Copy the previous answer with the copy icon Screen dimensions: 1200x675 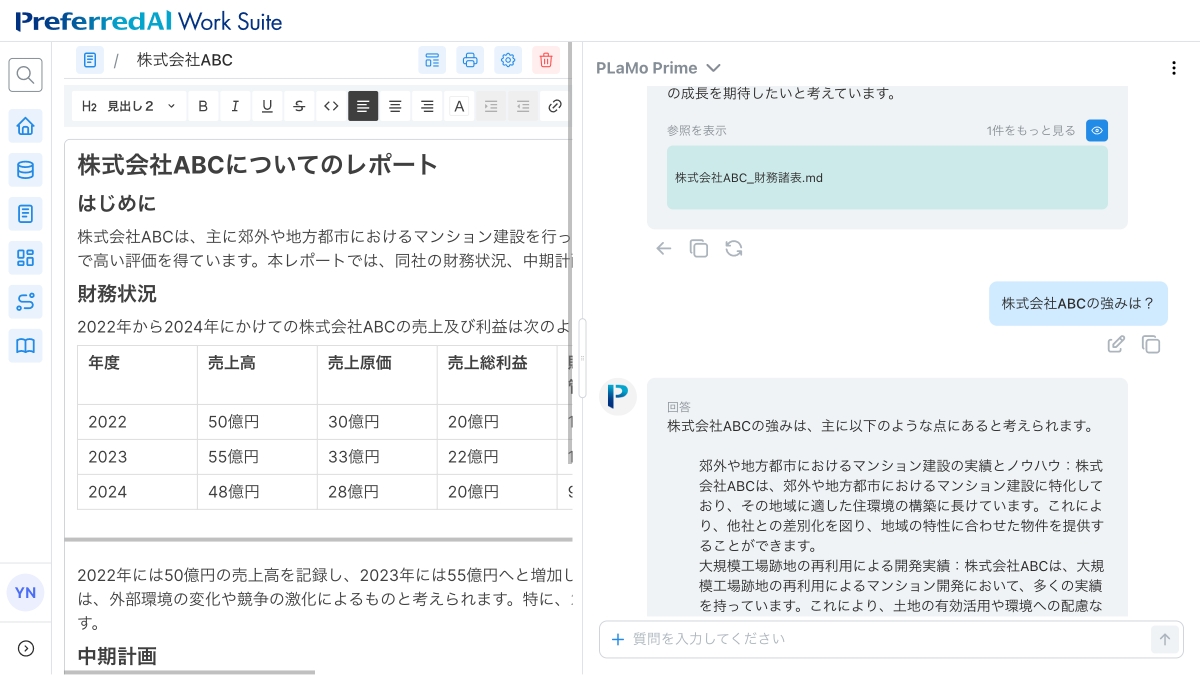pos(699,248)
